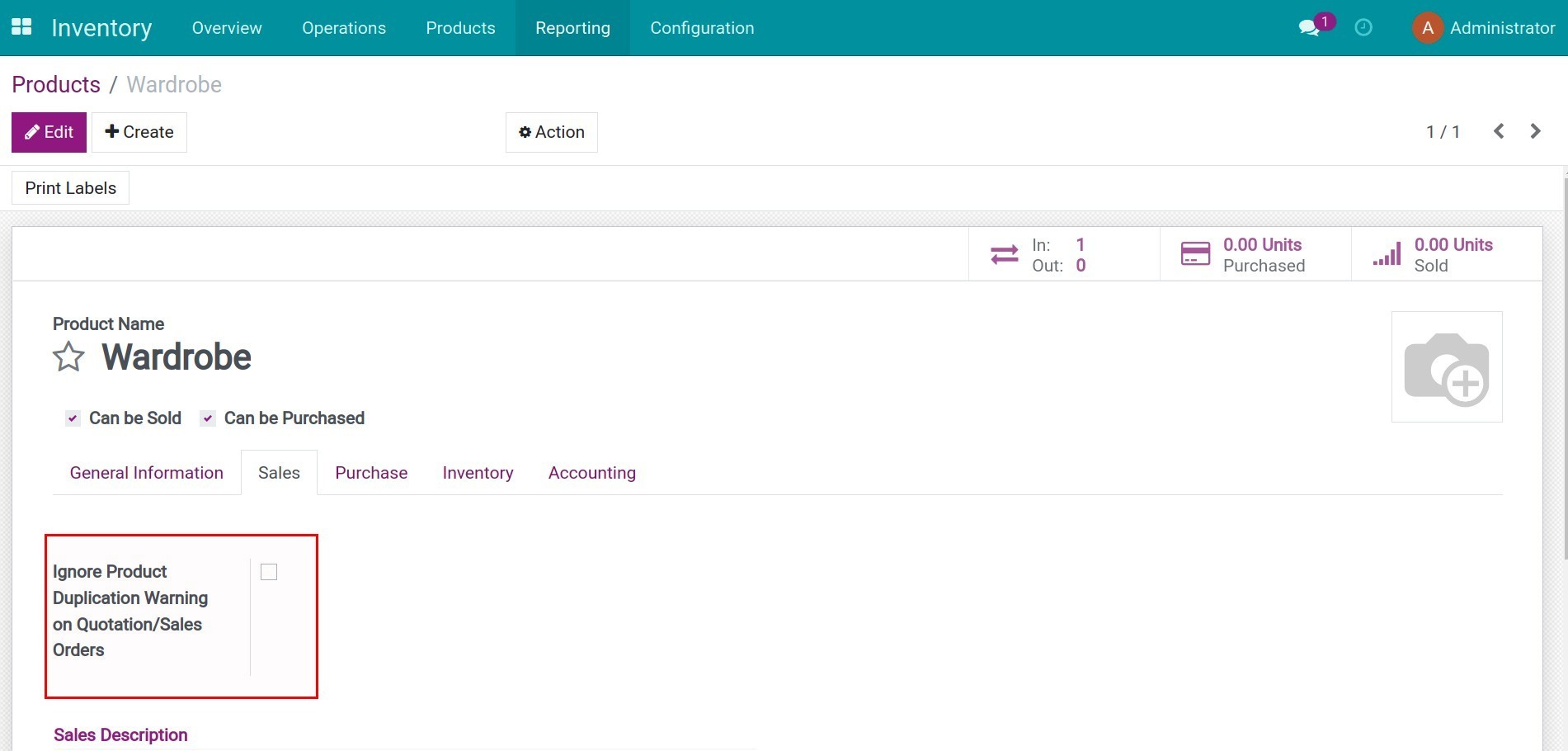Open Units Purchased credit card stat
Screen dimensions: 1568x751
(x=1195, y=255)
